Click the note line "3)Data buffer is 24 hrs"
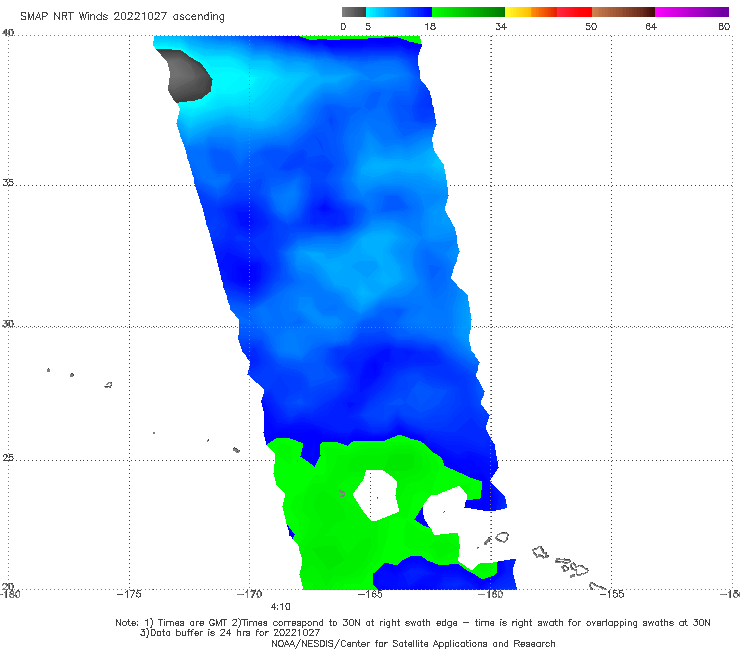The width and height of the screenshot is (740, 650). click(230, 633)
